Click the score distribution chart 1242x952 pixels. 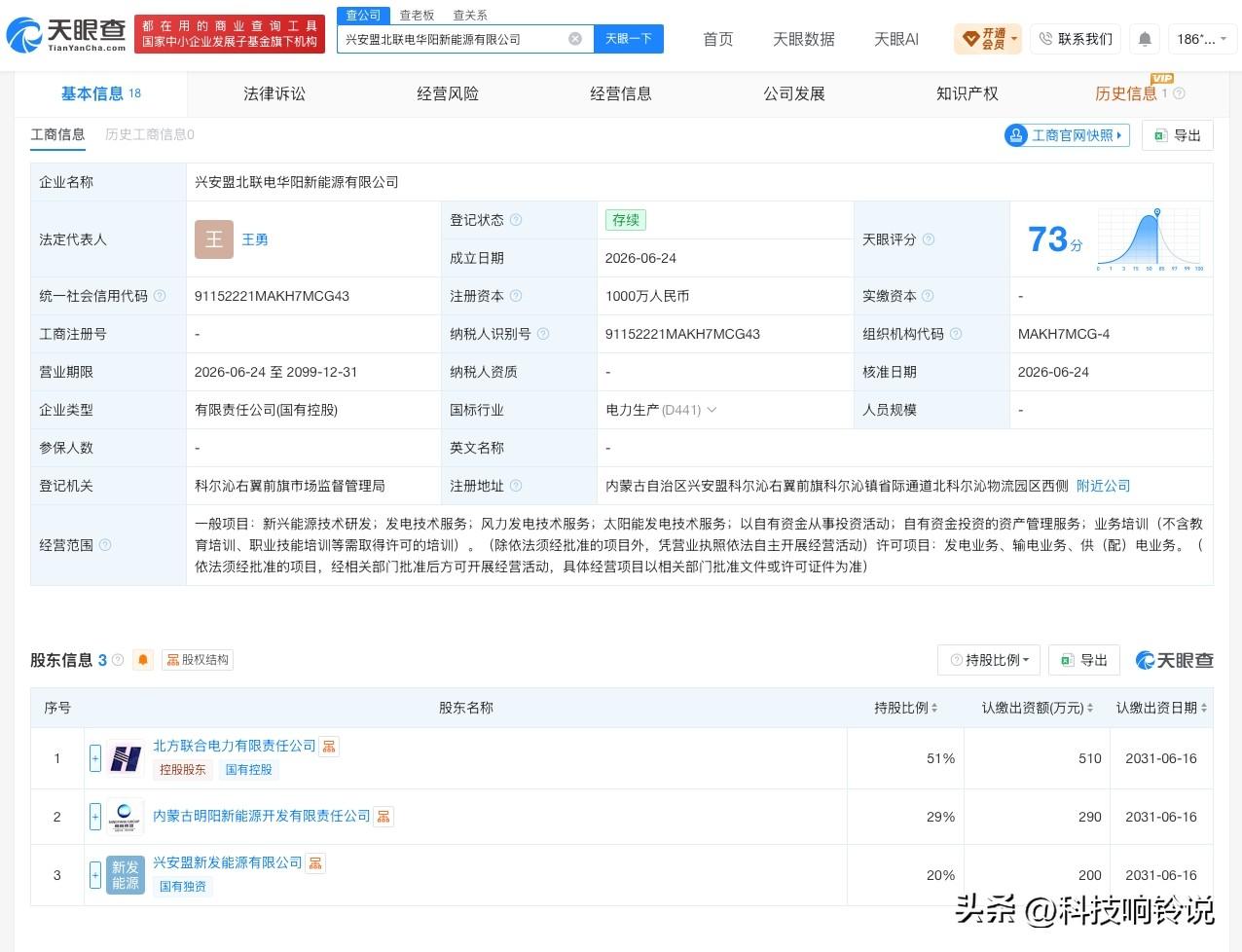point(1150,239)
